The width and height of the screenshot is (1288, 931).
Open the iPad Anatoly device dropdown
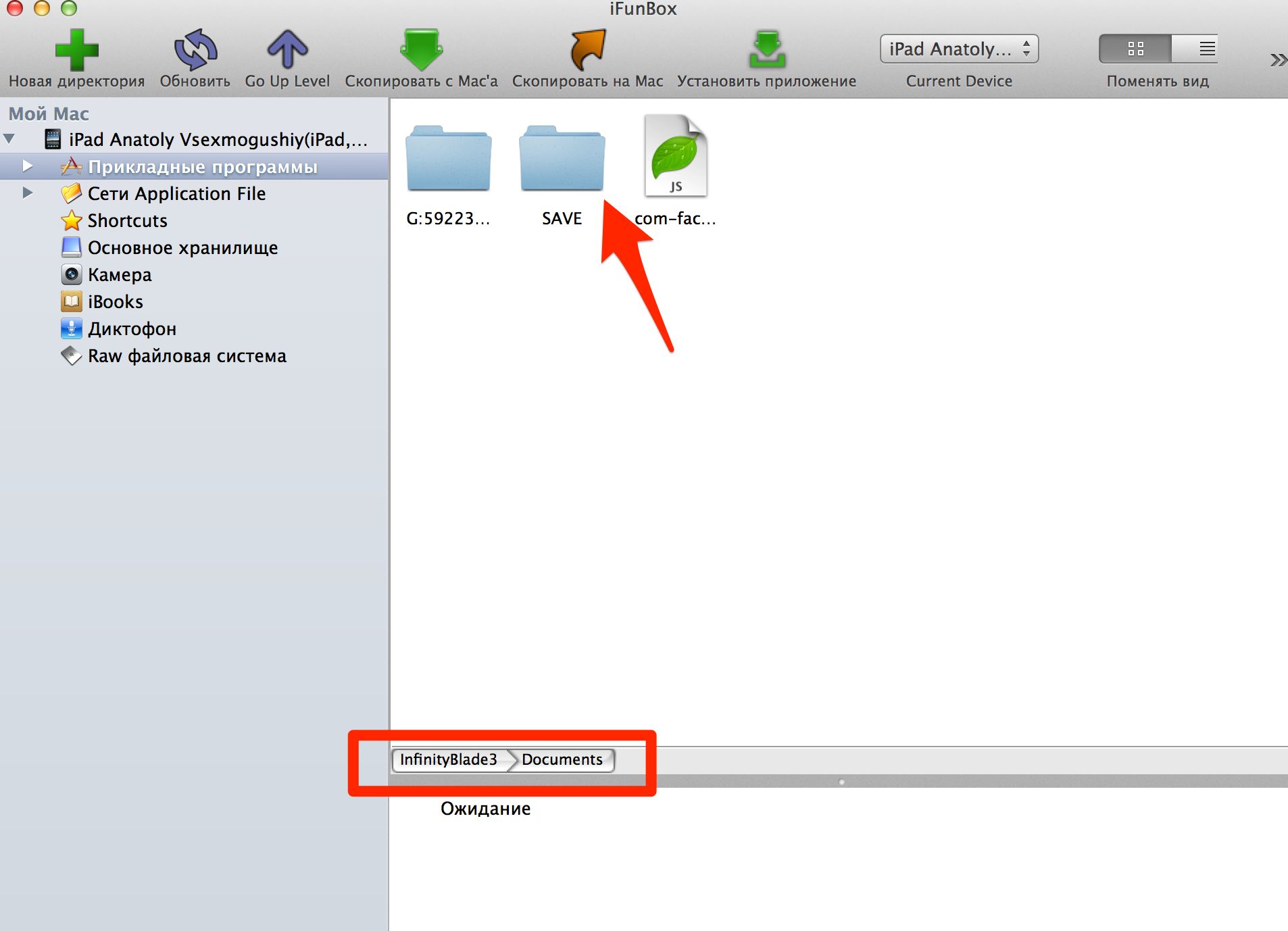(x=959, y=49)
